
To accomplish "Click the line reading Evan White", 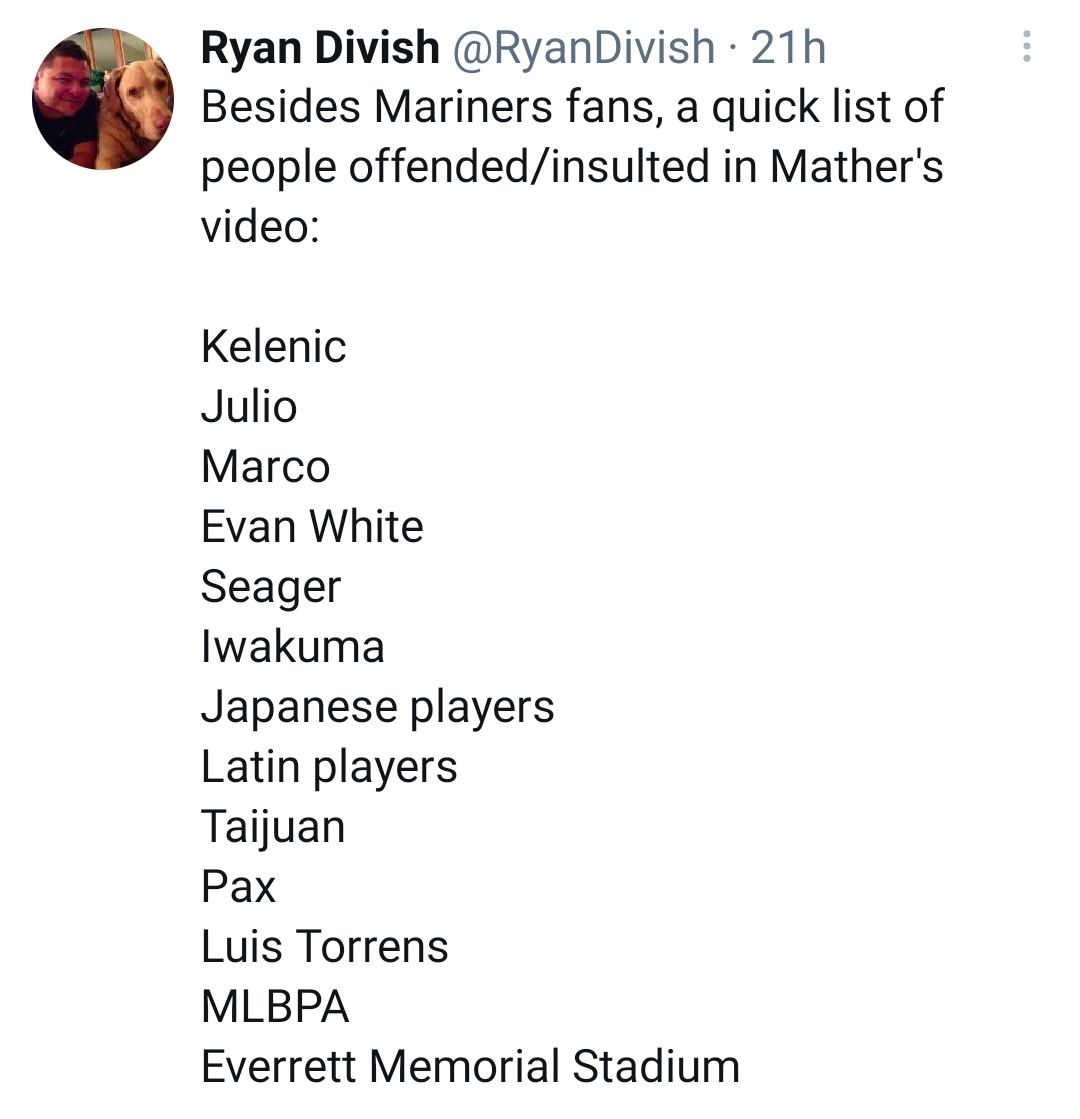I will coord(312,526).
